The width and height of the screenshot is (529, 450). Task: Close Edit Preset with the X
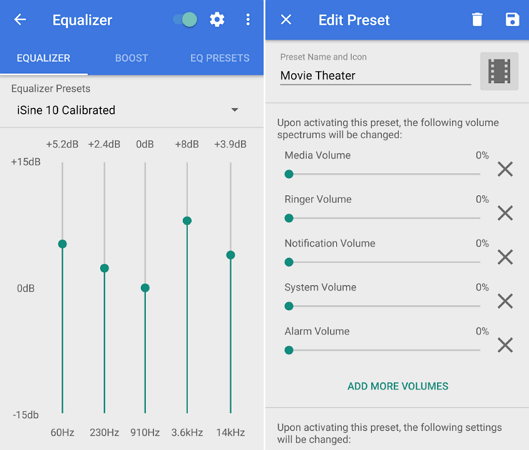coord(286,20)
